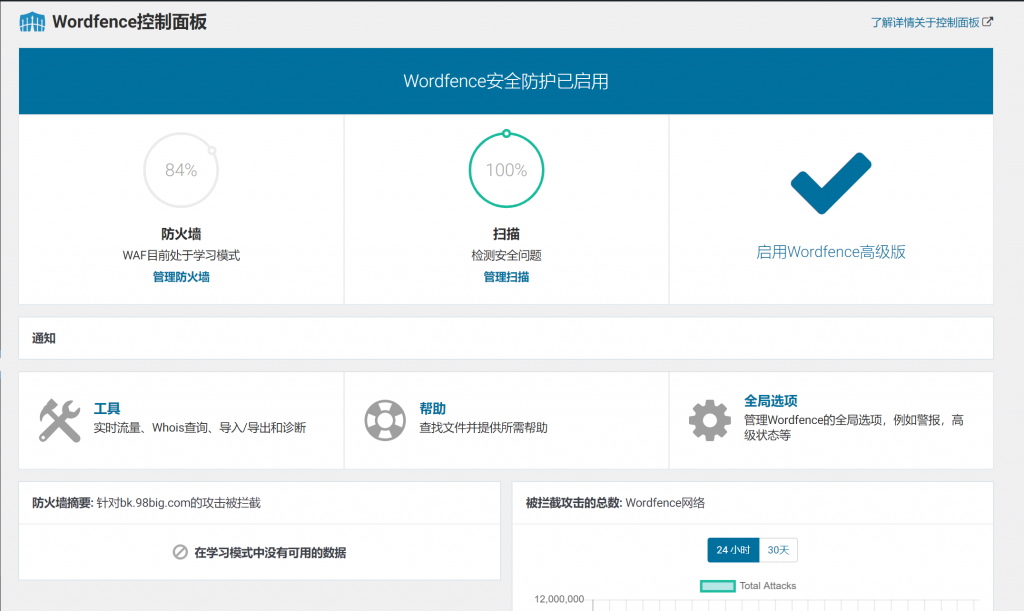Open the 帮助 link
The image size is (1024, 611).
click(x=432, y=409)
